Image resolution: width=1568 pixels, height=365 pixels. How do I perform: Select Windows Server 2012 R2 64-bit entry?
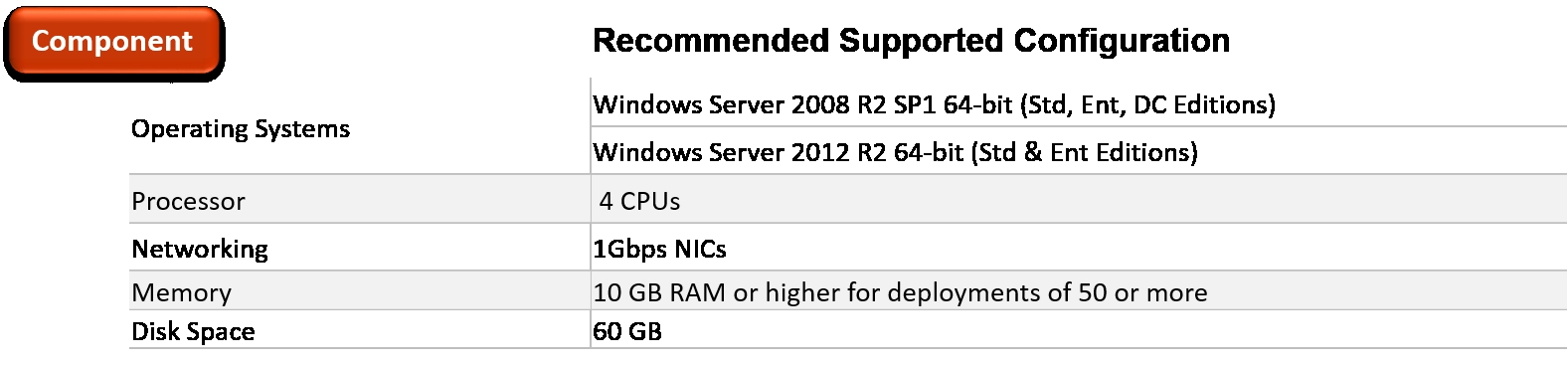(x=895, y=152)
